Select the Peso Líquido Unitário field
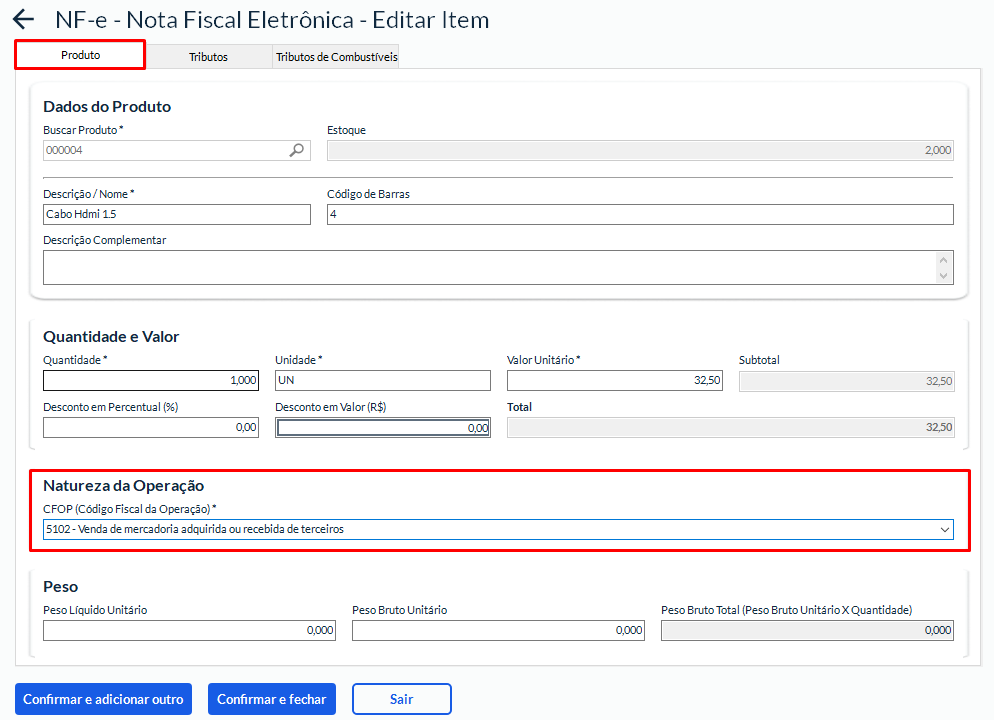994x720 pixels. click(x=189, y=630)
